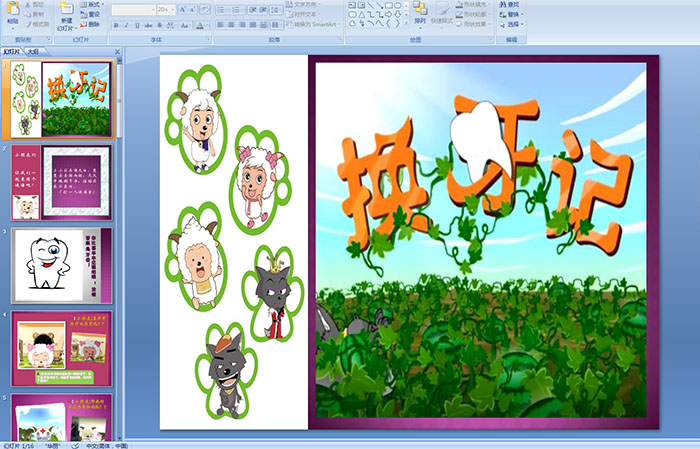This screenshot has width=700, height=449.
Task: Click the 查找 Find button
Action: (510, 4)
